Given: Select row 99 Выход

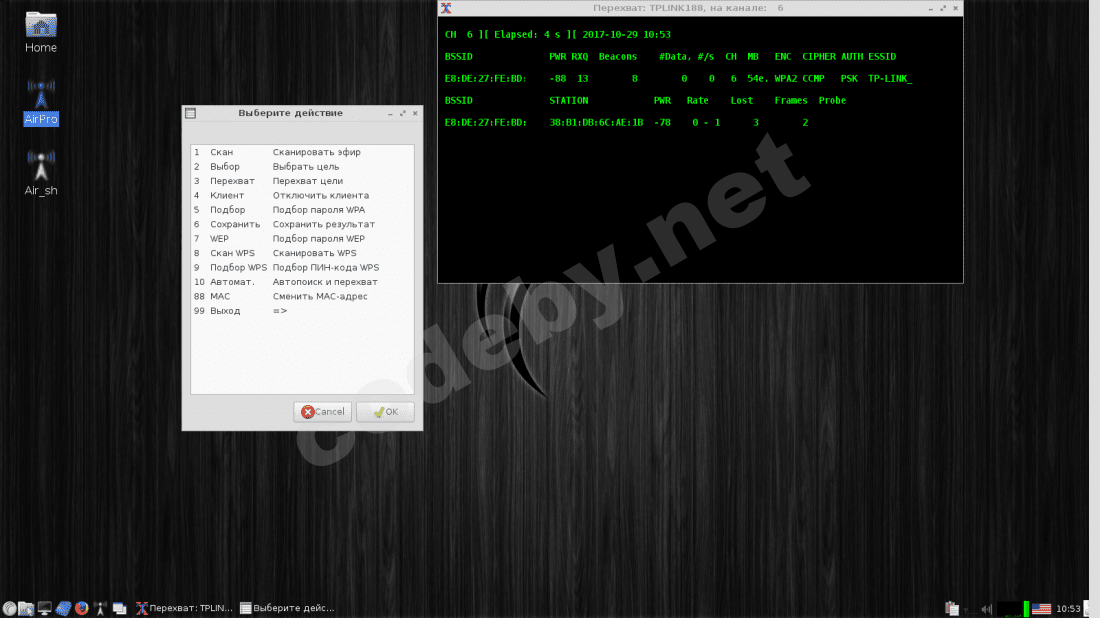Looking at the screenshot, I should point(302,311).
